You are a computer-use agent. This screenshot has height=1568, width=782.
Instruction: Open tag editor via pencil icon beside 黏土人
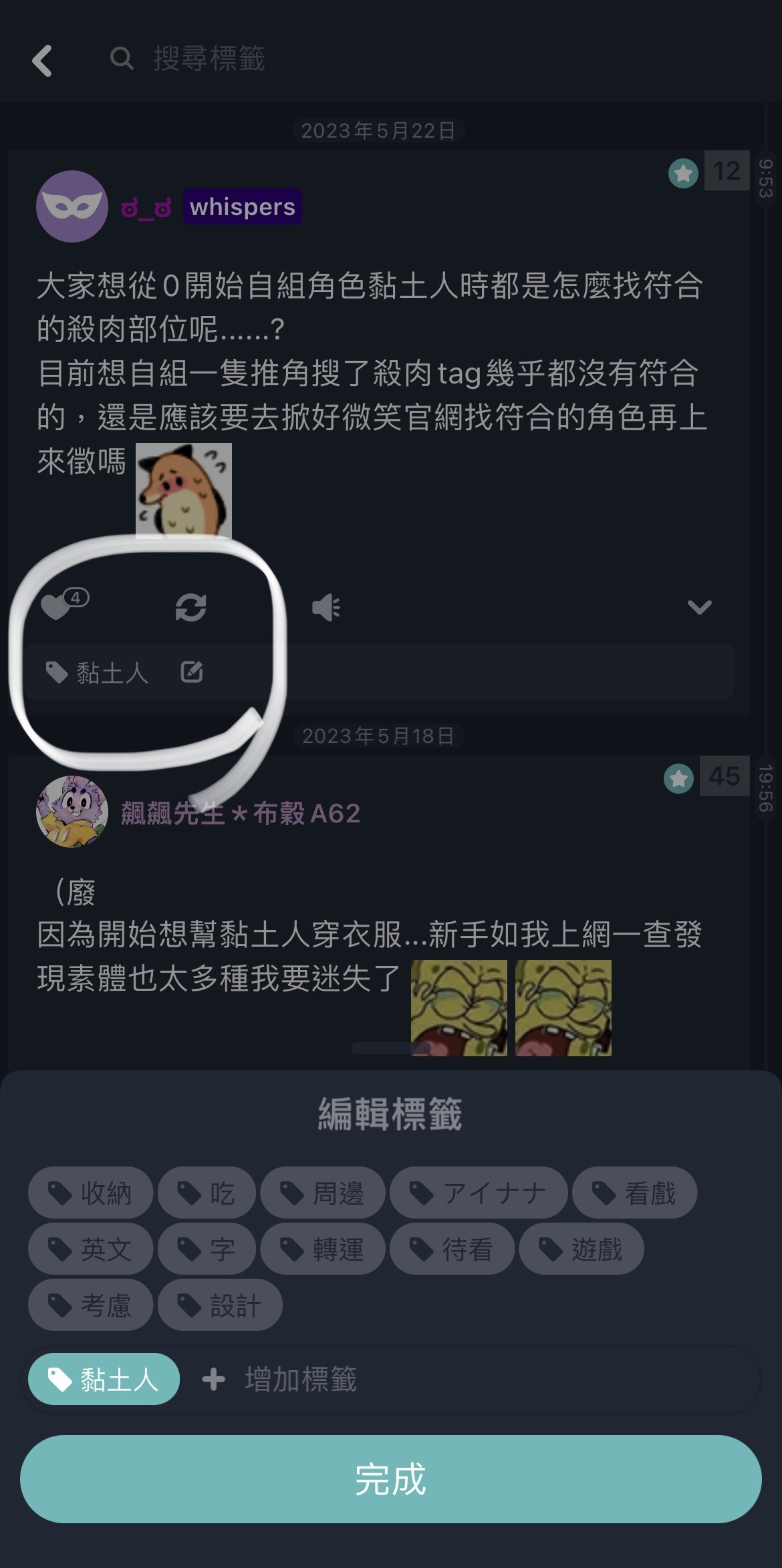click(x=192, y=671)
